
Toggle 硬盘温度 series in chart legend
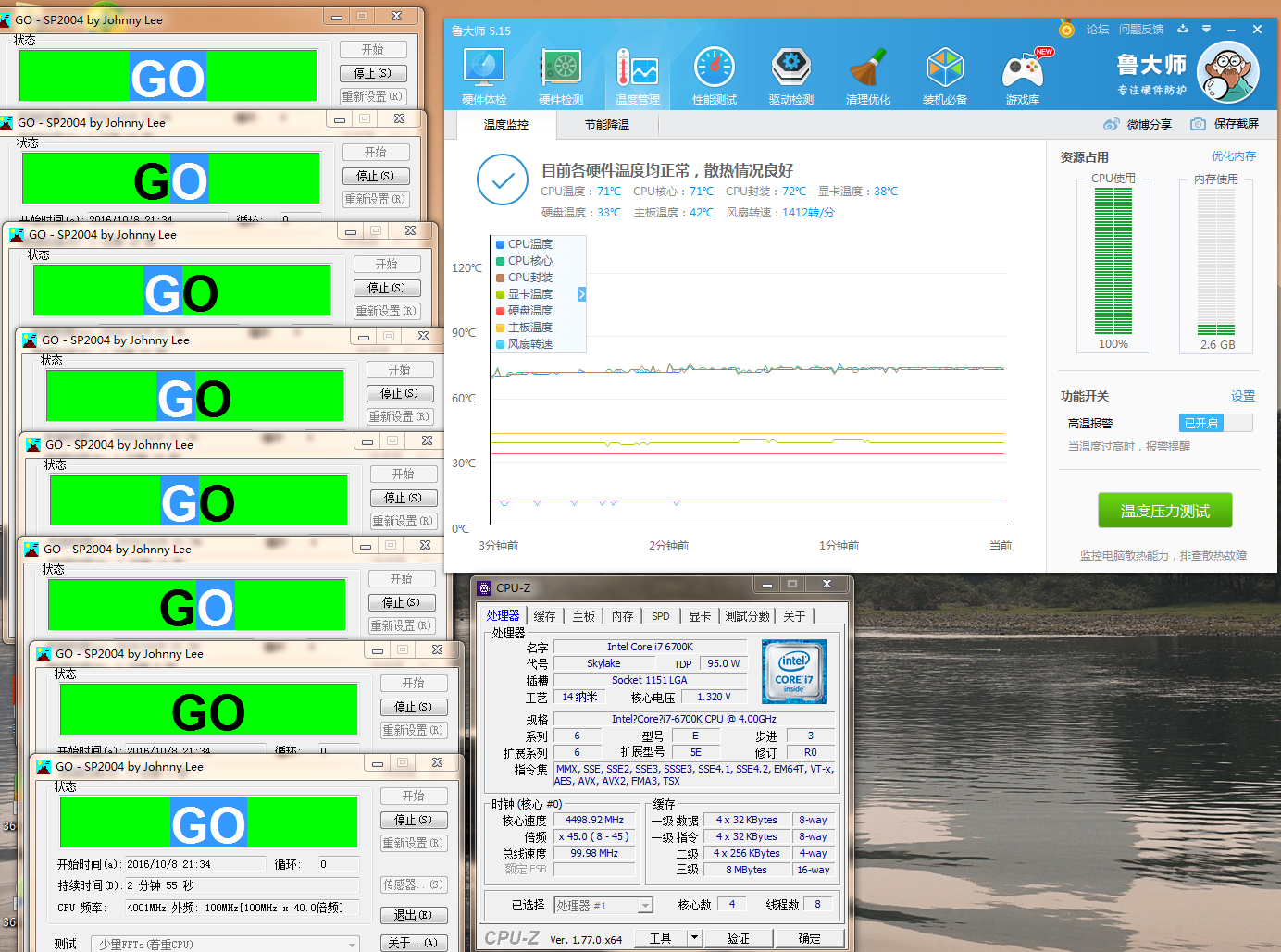click(525, 311)
